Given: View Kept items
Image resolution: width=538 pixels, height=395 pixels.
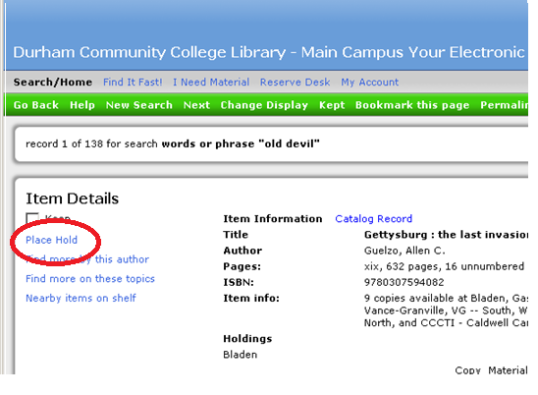Looking at the screenshot, I should (331, 105).
